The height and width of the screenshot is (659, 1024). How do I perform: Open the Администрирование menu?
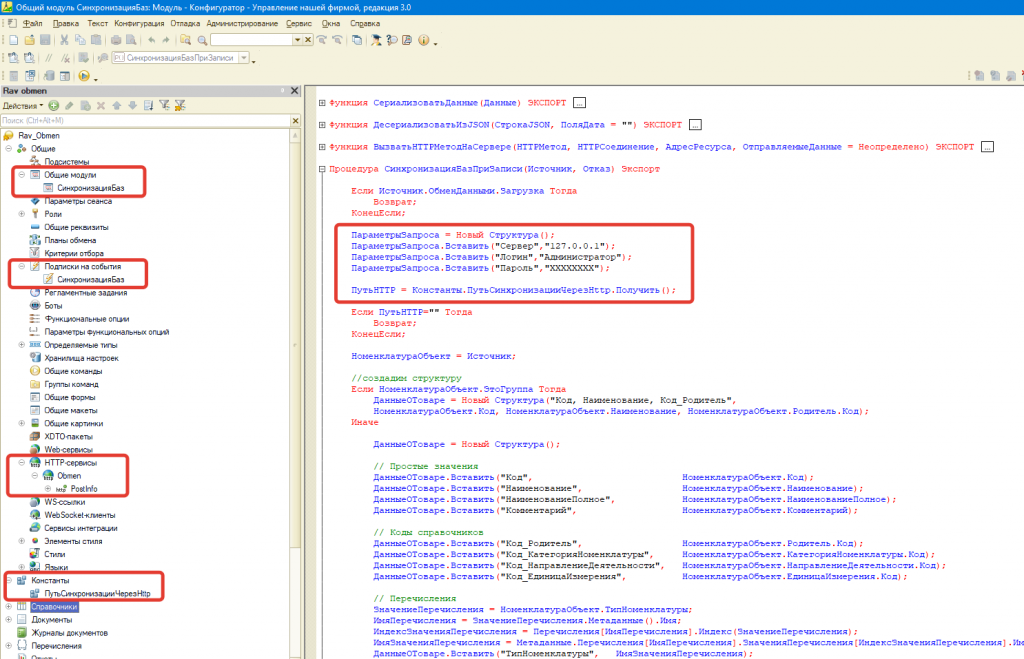(242, 24)
